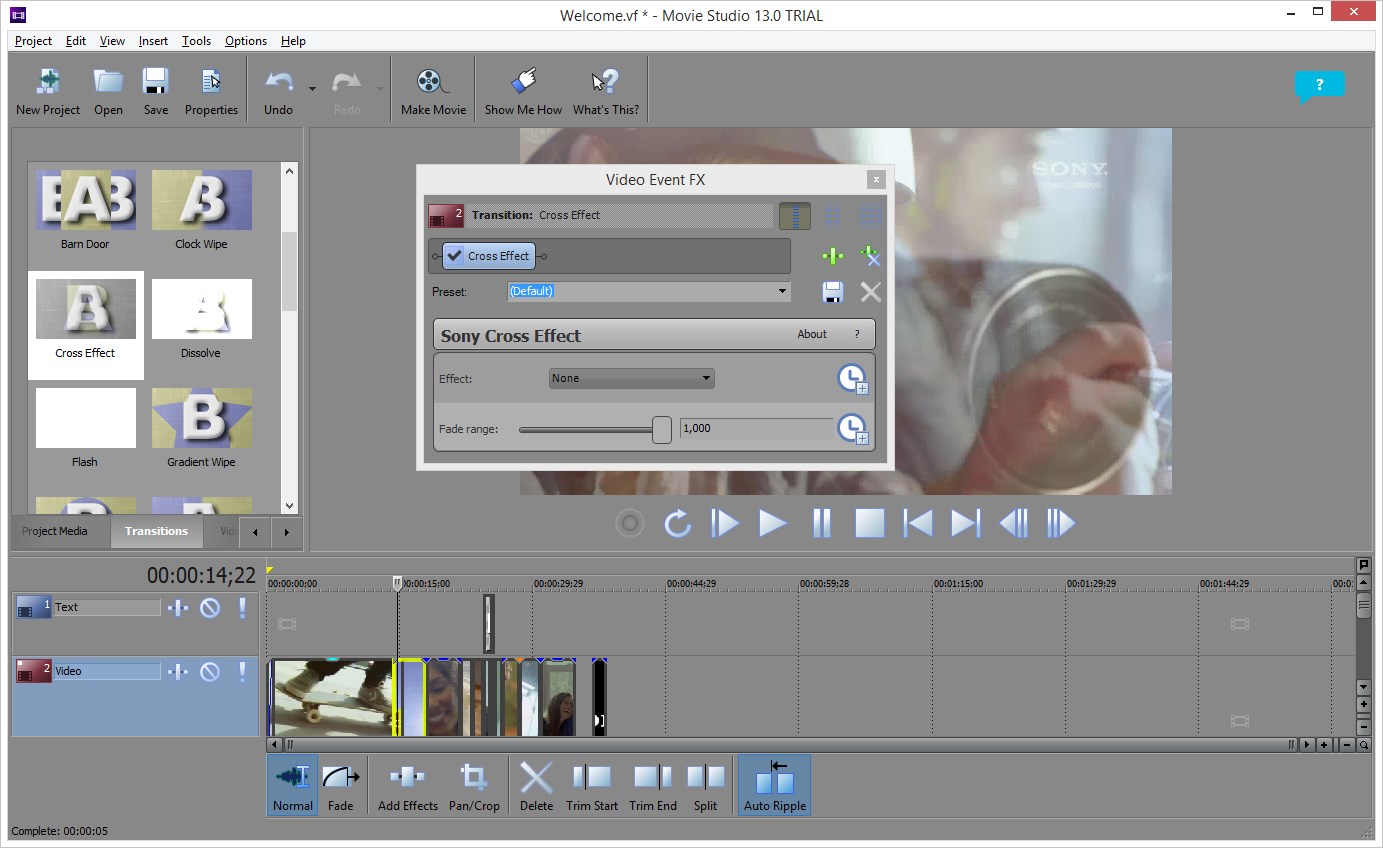Viewport: 1383px width, 848px height.
Task: Click the Fade range slider handle
Action: (662, 429)
